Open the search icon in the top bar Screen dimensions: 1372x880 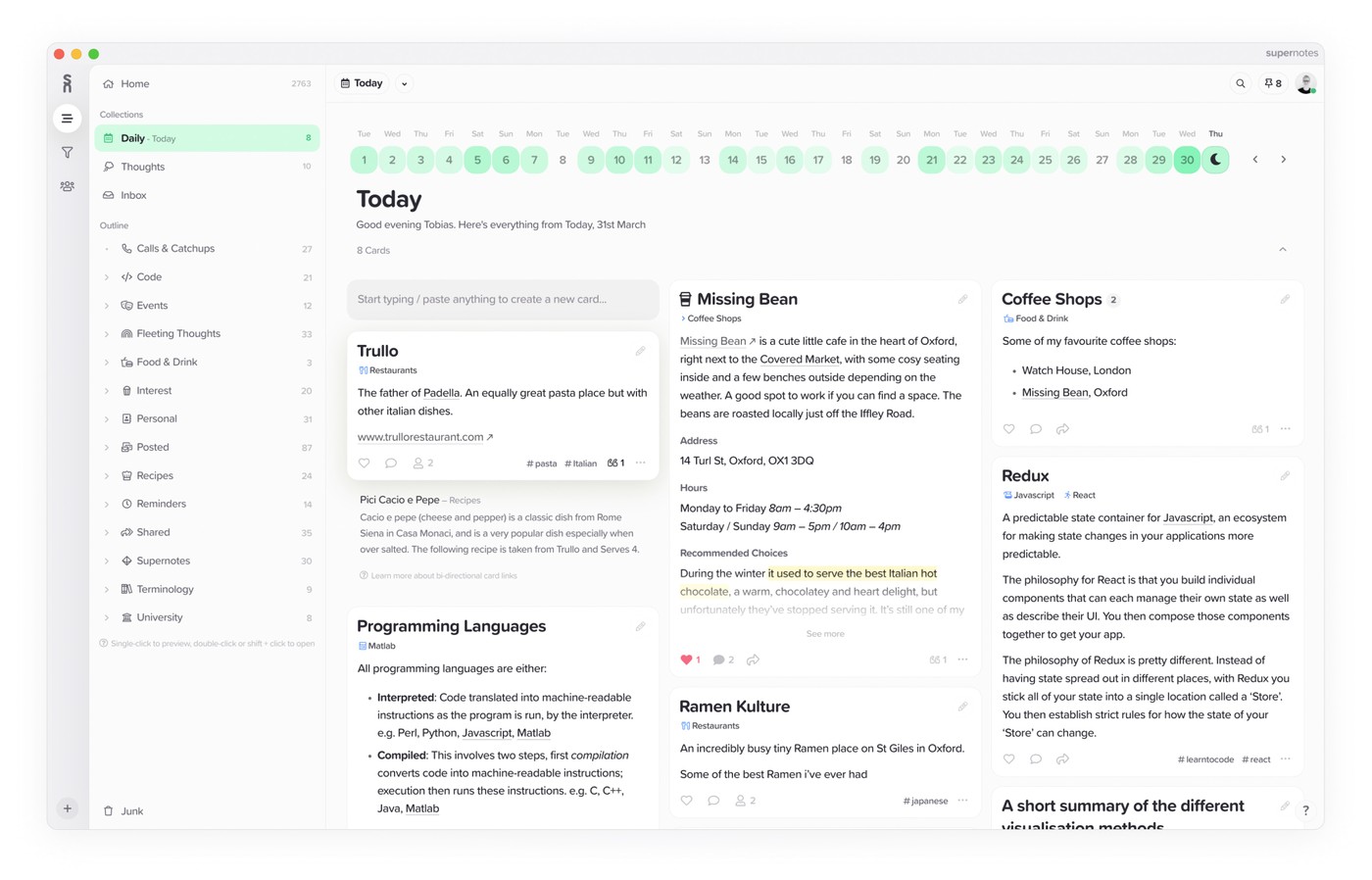tap(1241, 83)
